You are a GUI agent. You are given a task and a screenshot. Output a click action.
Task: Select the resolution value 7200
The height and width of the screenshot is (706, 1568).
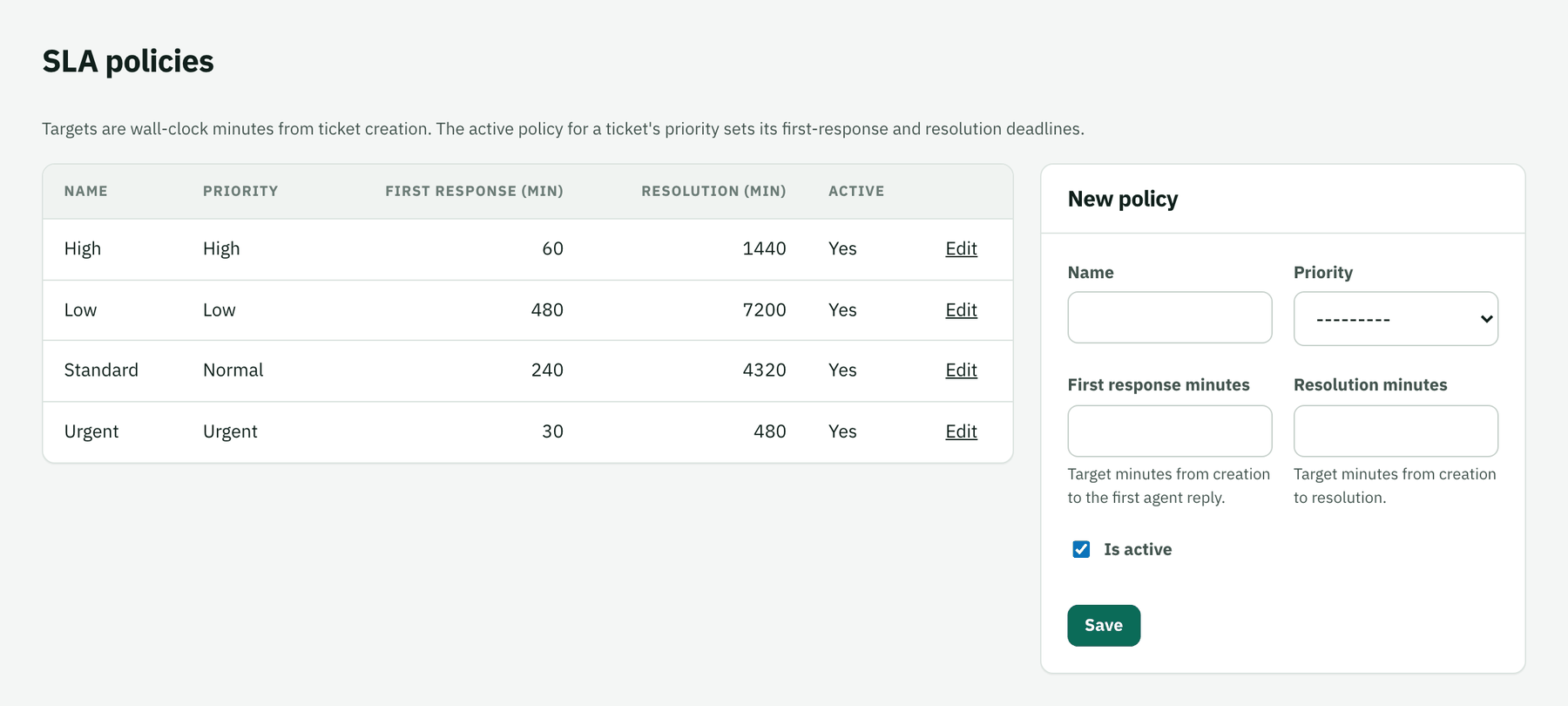click(x=764, y=309)
